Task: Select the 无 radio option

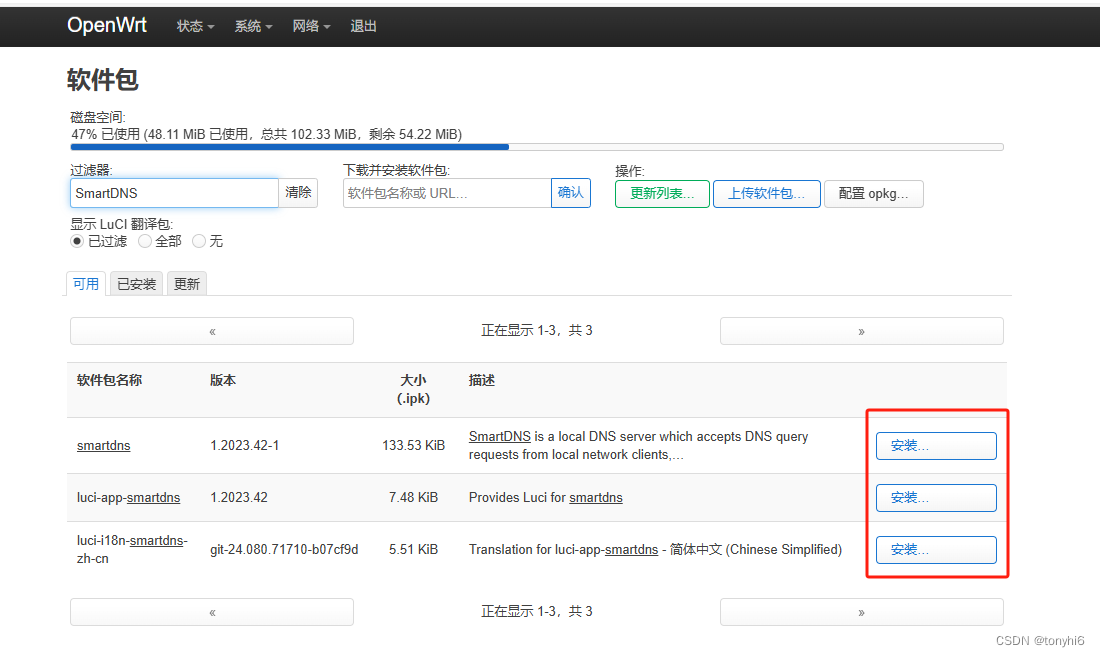Action: [x=199, y=241]
